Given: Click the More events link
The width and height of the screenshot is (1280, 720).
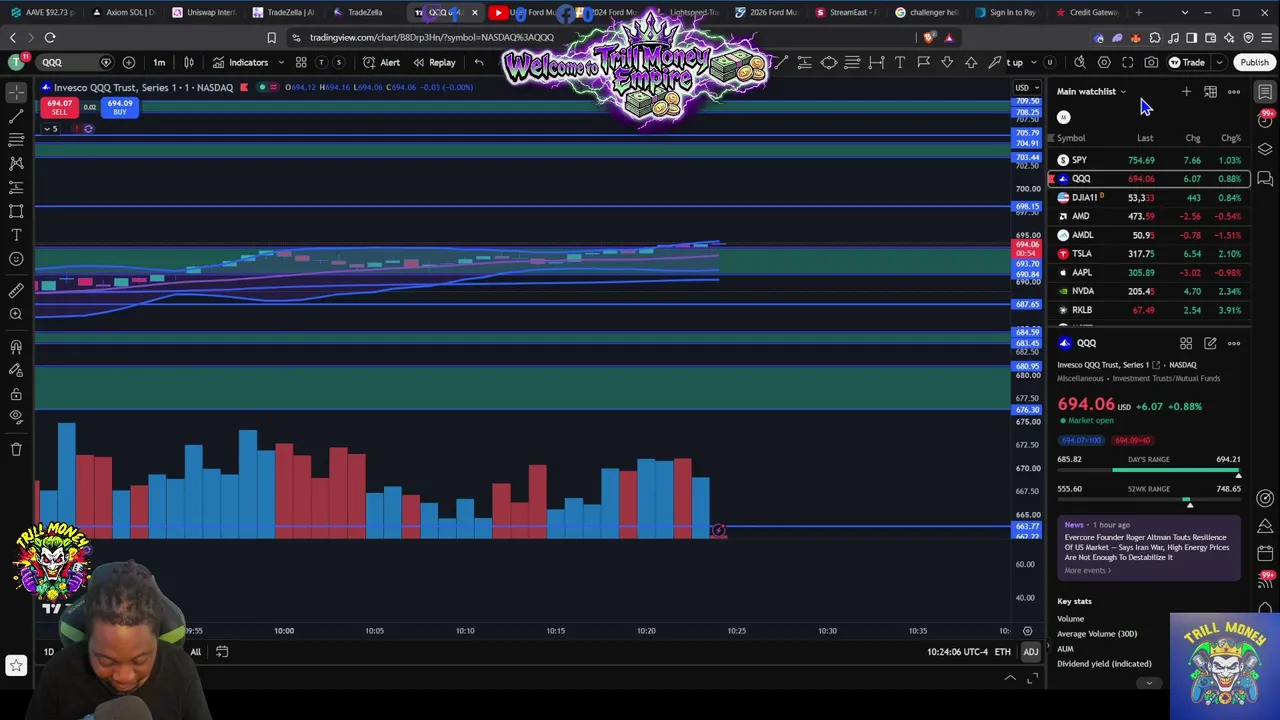Looking at the screenshot, I should pos(1087,571).
